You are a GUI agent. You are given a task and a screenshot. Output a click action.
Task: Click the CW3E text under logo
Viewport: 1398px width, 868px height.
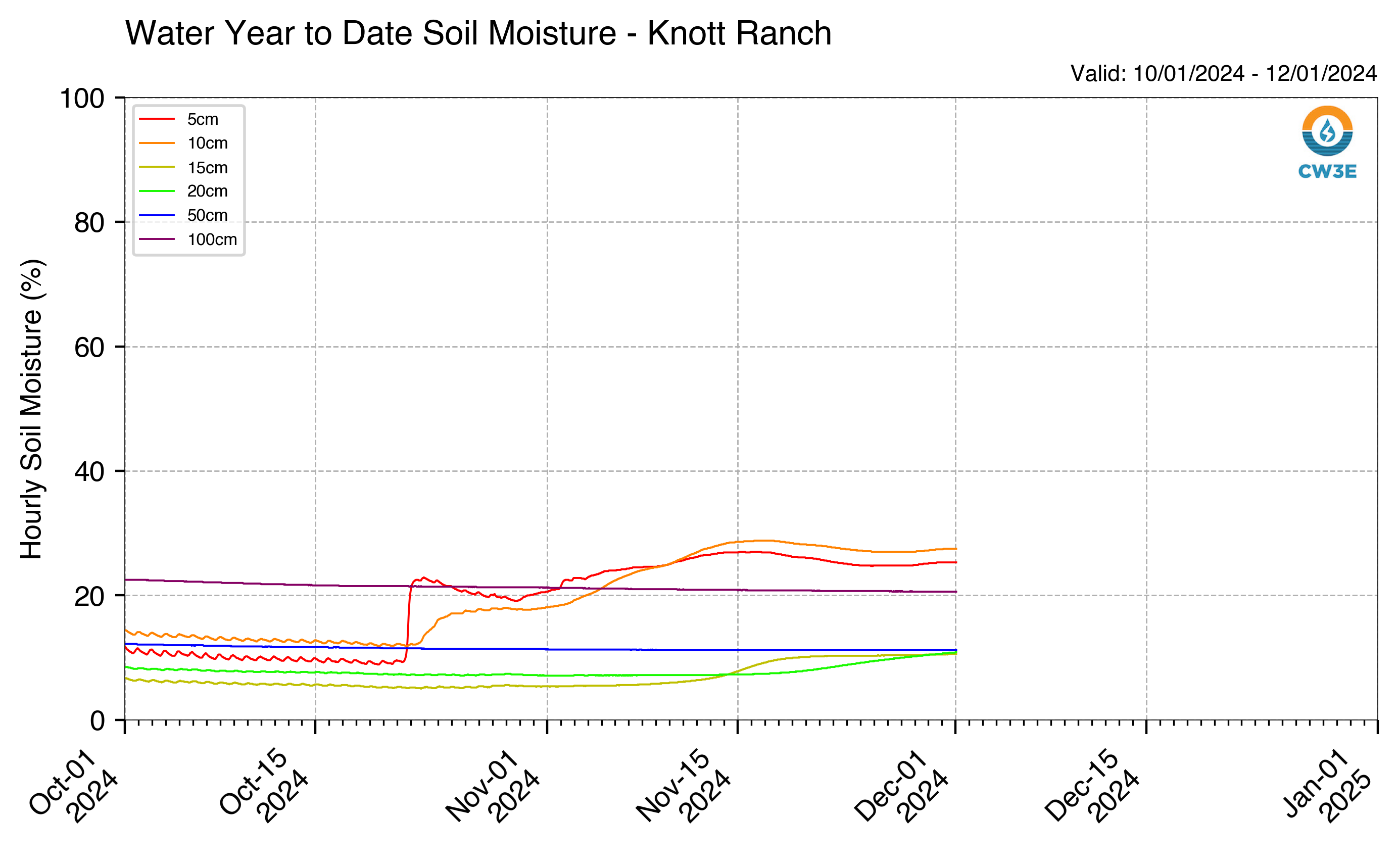point(1327,171)
